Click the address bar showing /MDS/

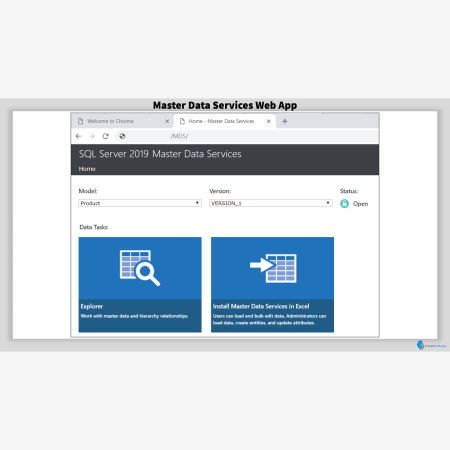[247, 136]
